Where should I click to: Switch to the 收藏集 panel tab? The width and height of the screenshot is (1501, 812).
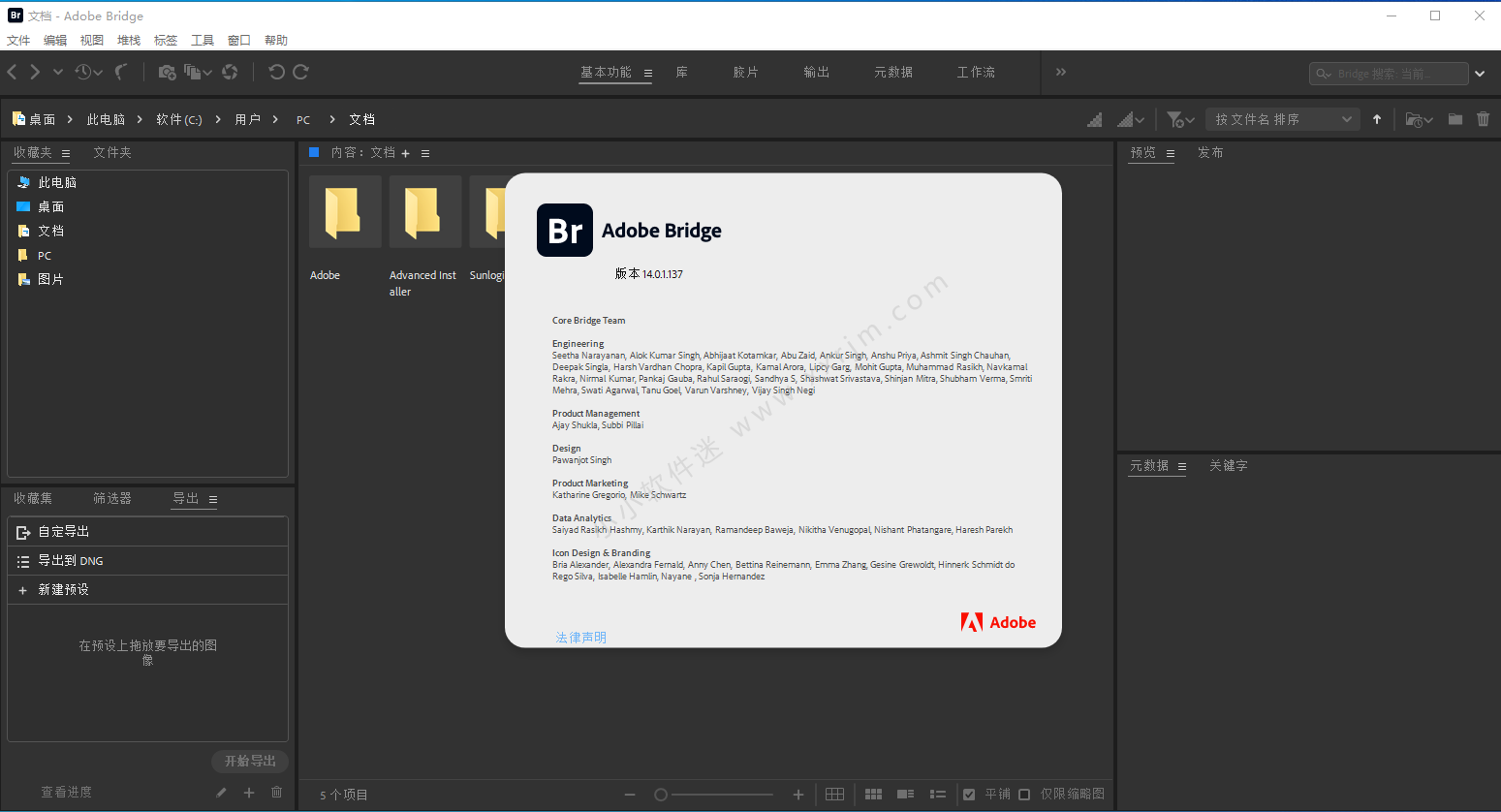(x=33, y=498)
